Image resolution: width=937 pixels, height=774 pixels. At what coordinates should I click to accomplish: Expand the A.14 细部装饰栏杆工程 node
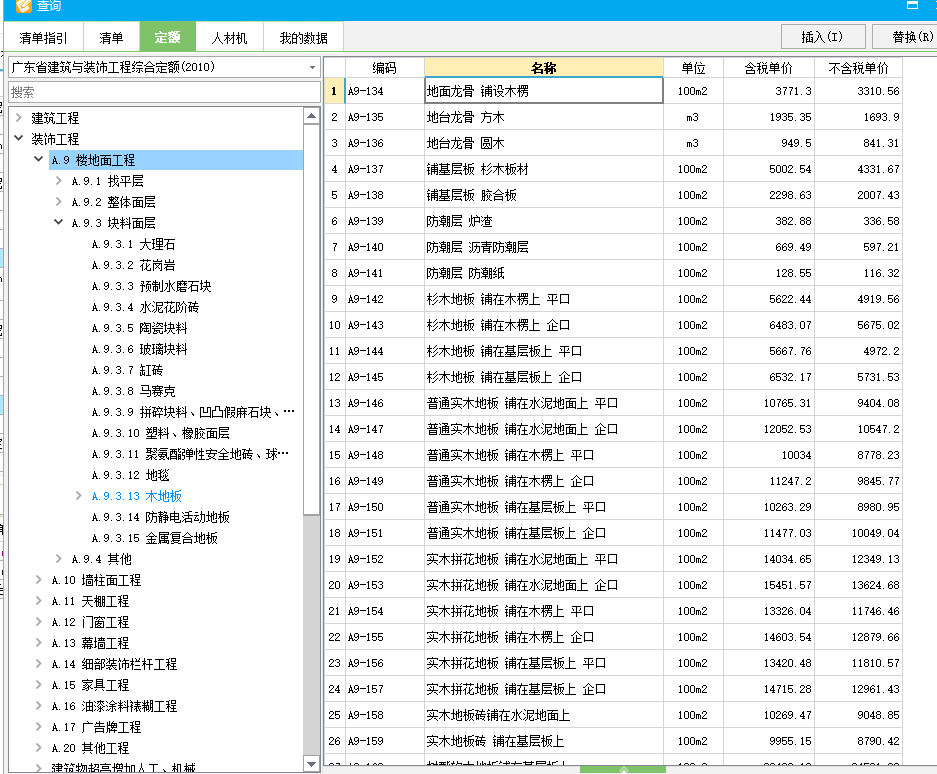pyautogui.click(x=39, y=663)
